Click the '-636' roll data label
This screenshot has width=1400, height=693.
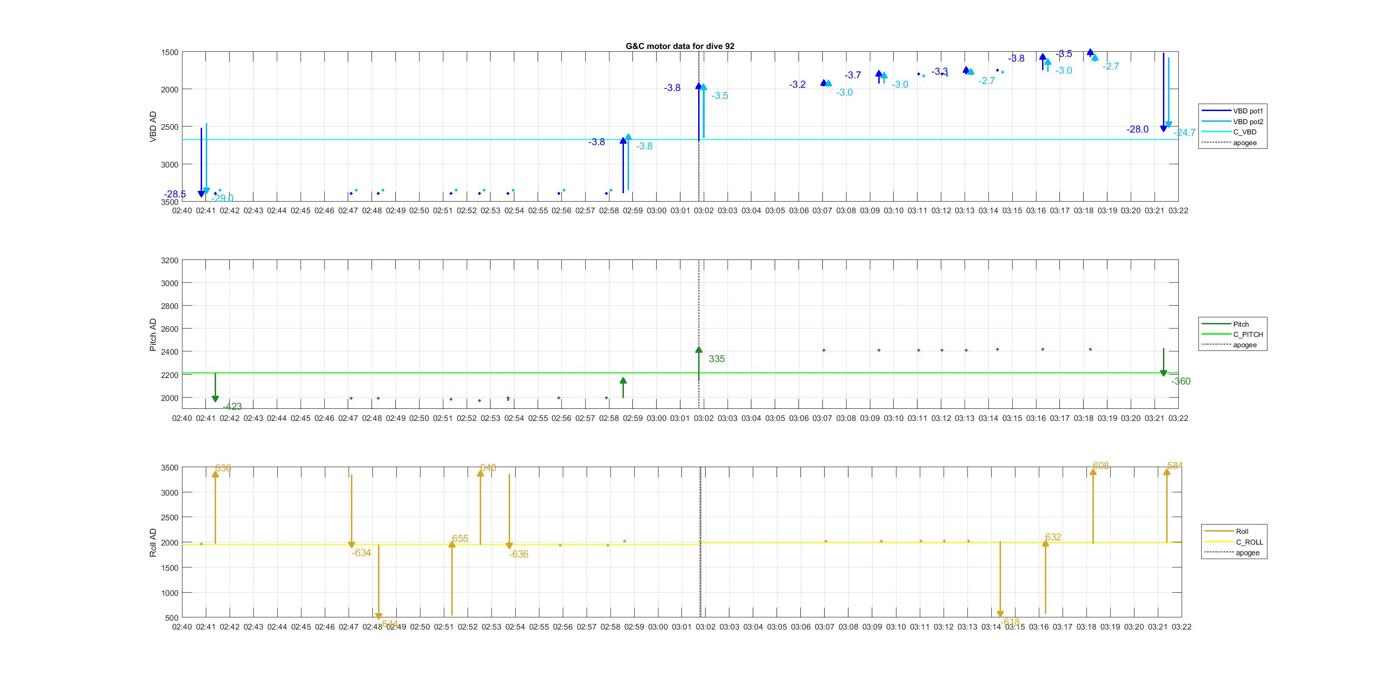(518, 555)
